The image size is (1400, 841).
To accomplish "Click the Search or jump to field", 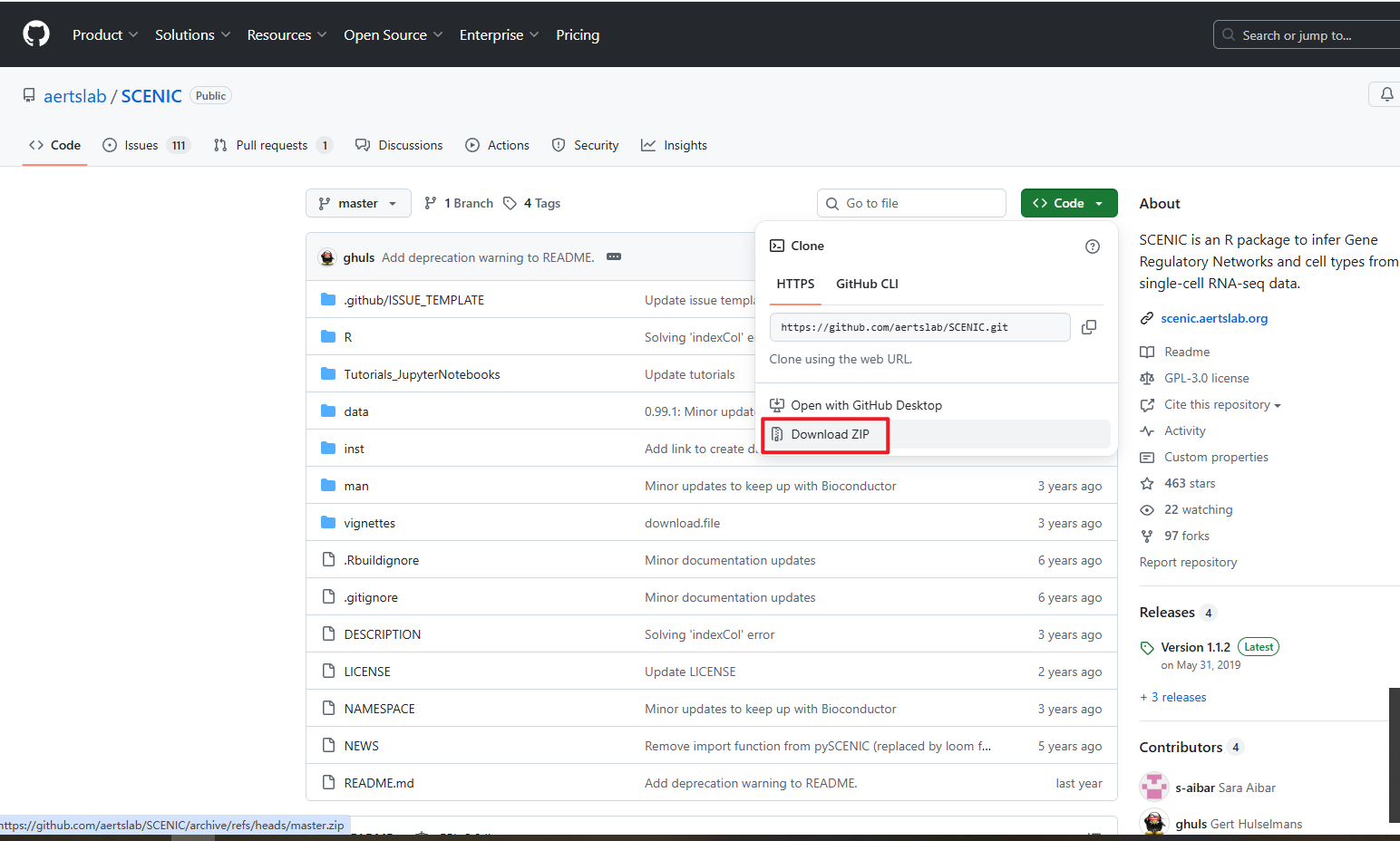I will 1307,34.
